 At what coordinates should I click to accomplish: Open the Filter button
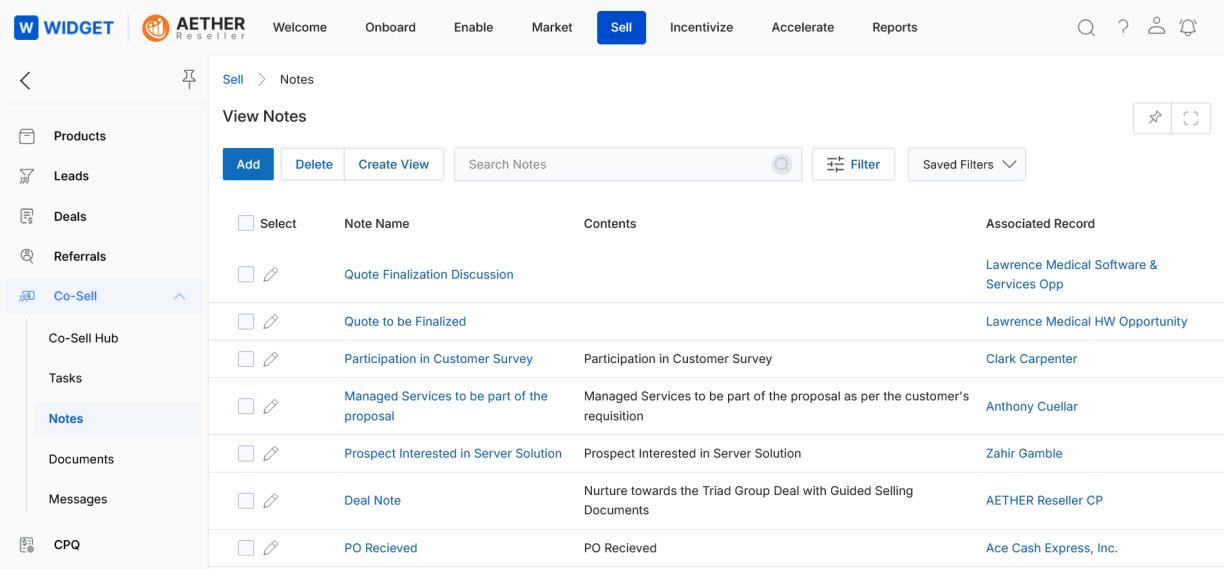pyautogui.click(x=853, y=164)
